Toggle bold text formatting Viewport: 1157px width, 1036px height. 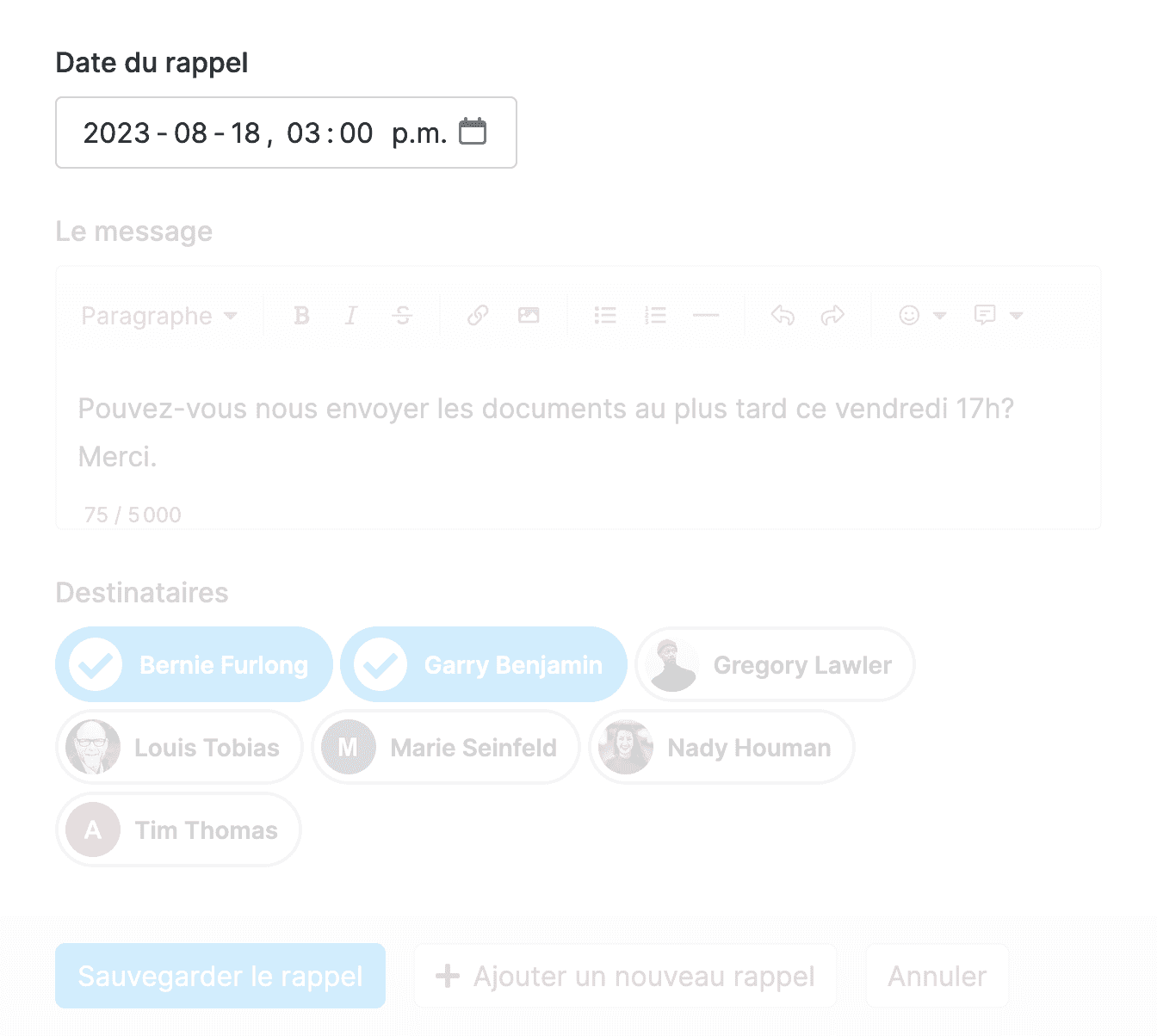point(301,316)
